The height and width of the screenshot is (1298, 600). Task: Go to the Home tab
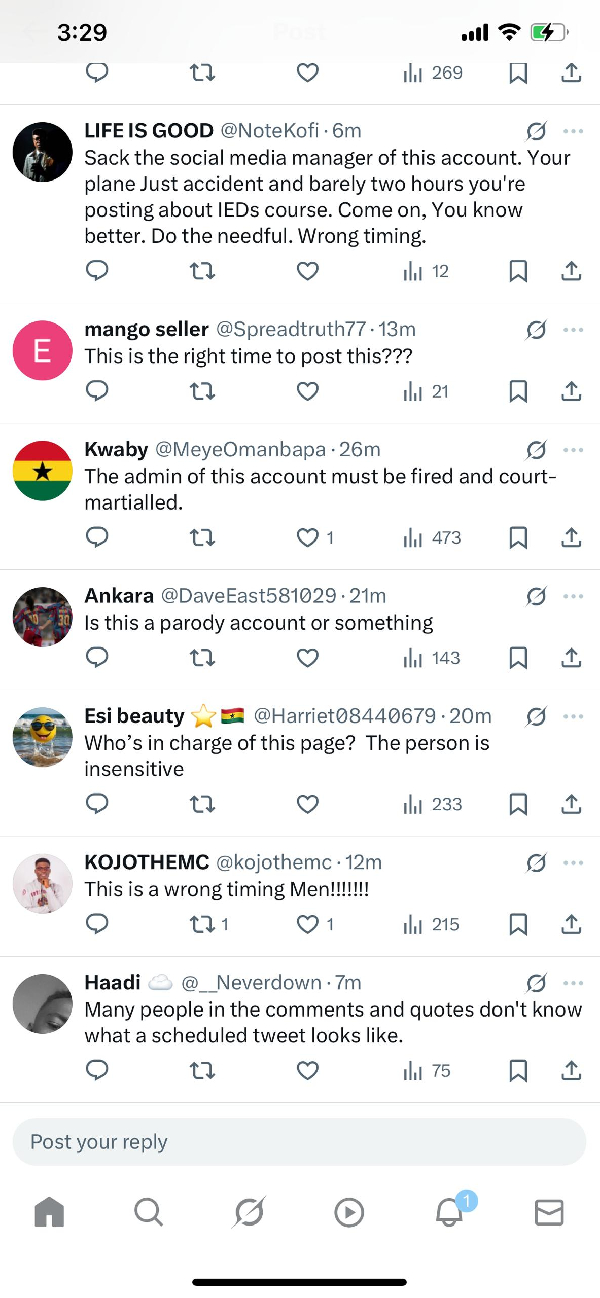[x=49, y=1212]
